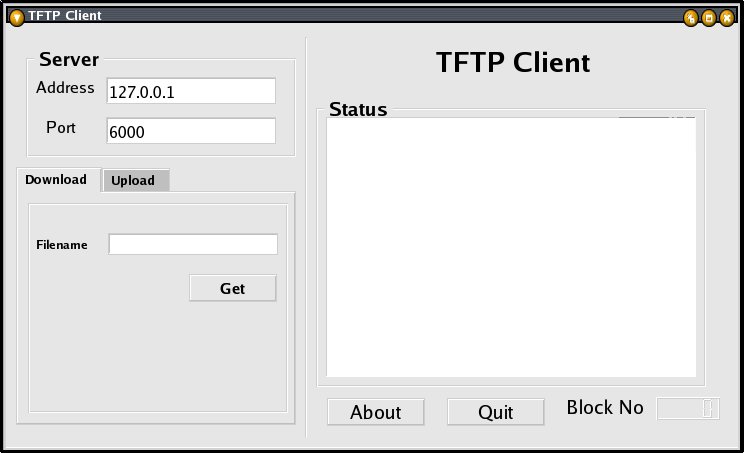The height and width of the screenshot is (453, 744).
Task: Click the Block No label
Action: click(605, 407)
